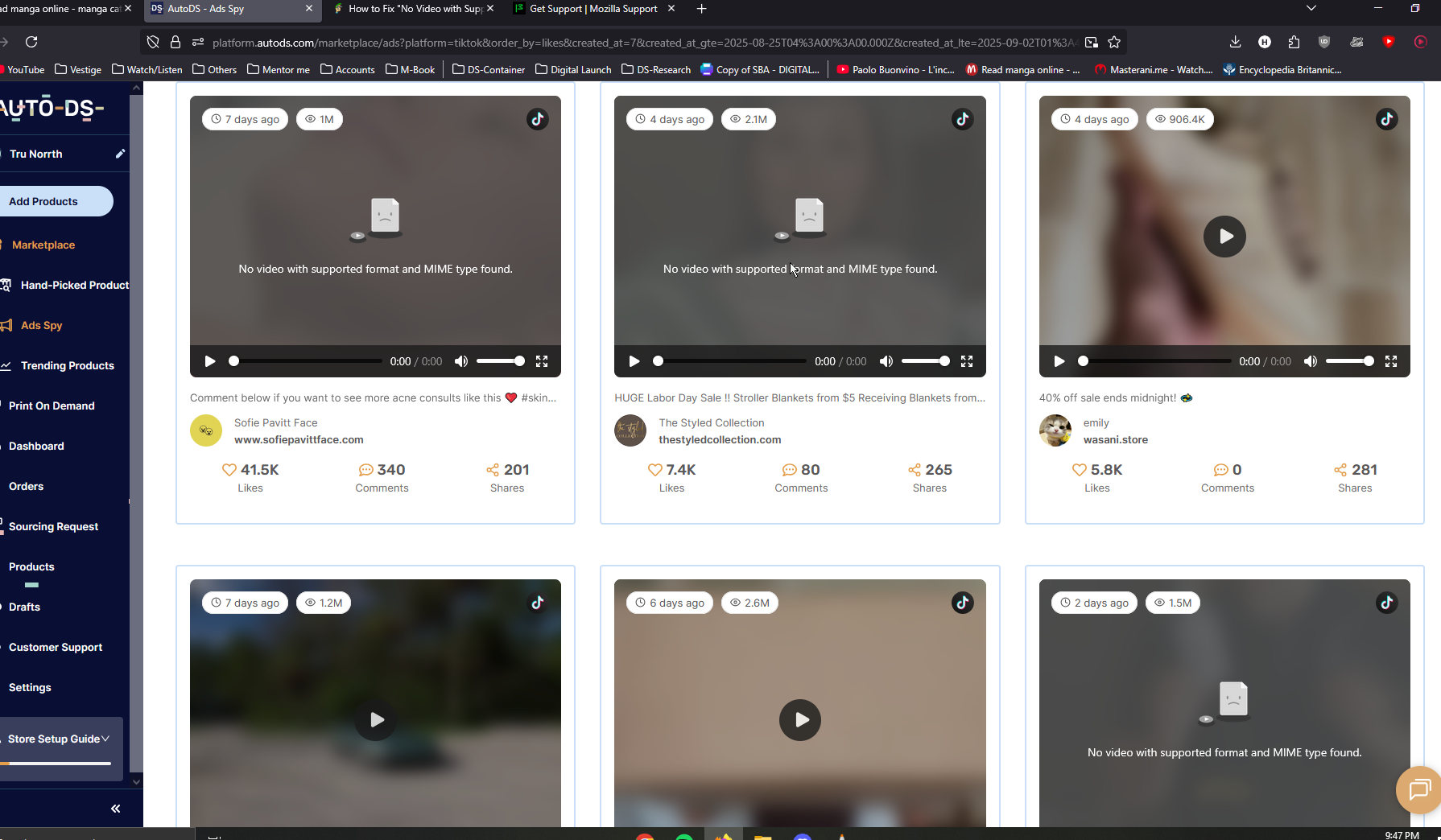This screenshot has width=1441, height=840.
Task: Play the Styled Collection video from control bar
Action: coord(634,361)
